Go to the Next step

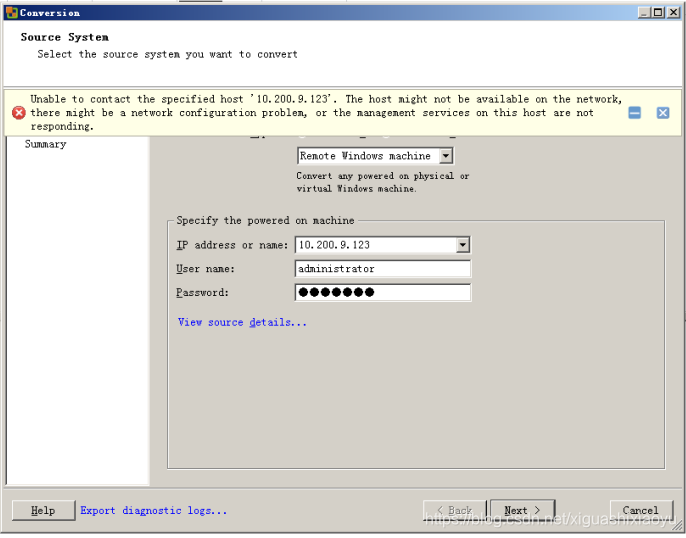tap(522, 511)
